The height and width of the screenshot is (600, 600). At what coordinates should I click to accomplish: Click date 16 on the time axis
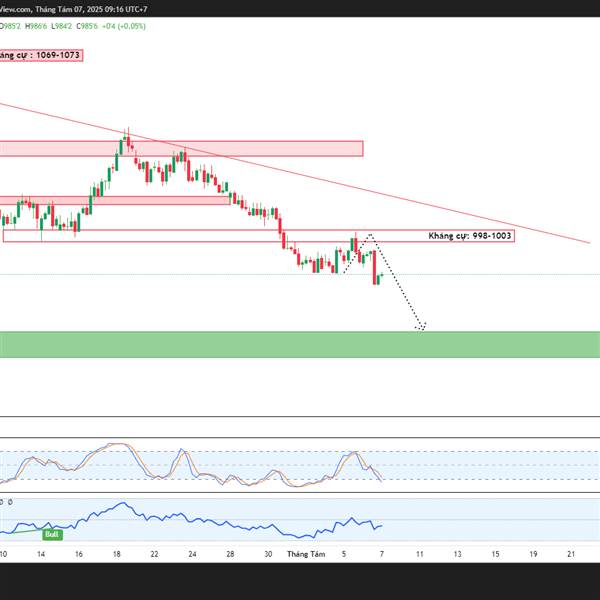pyautogui.click(x=79, y=554)
